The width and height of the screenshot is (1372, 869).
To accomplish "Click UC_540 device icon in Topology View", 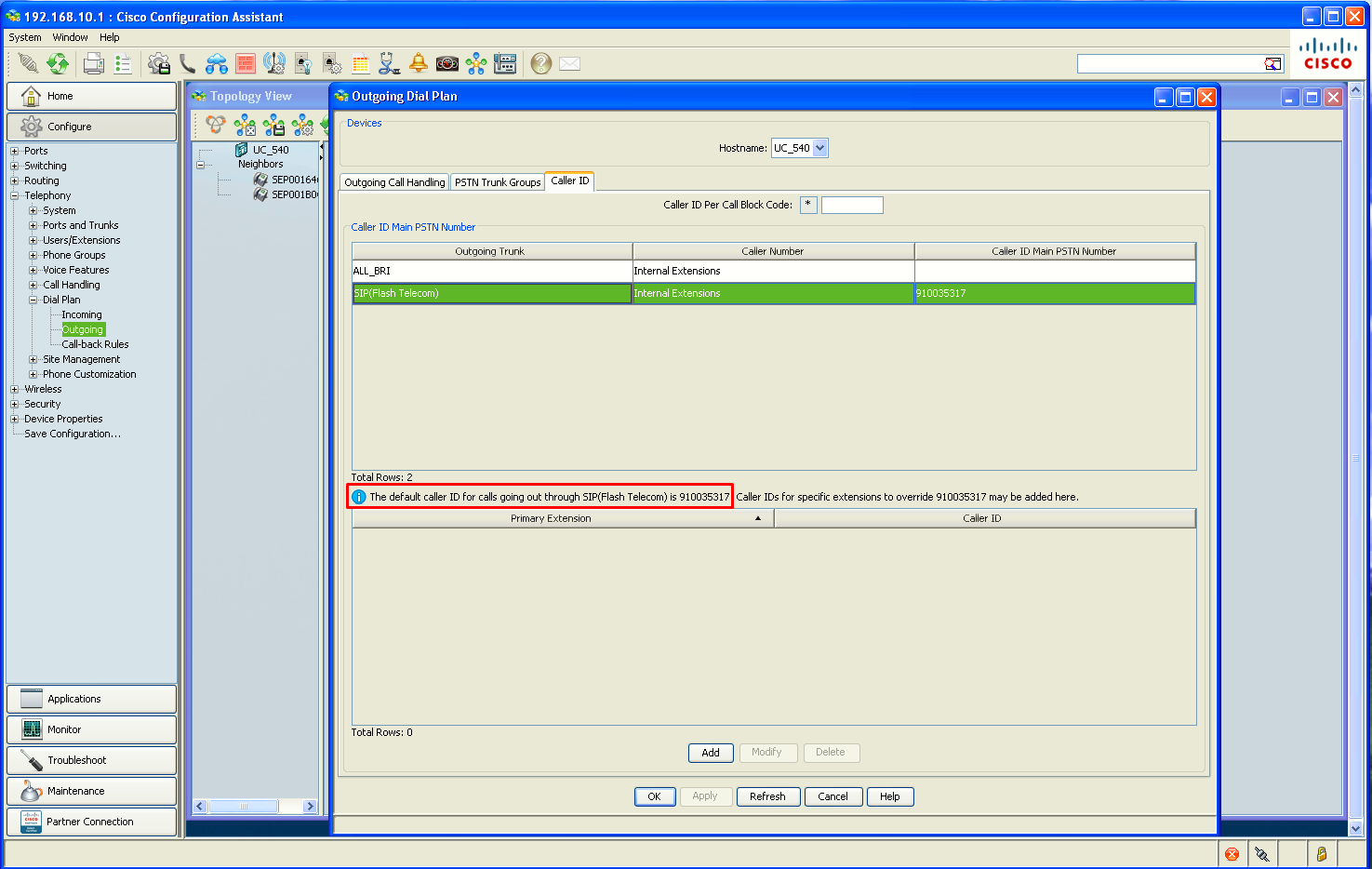I will [242, 149].
